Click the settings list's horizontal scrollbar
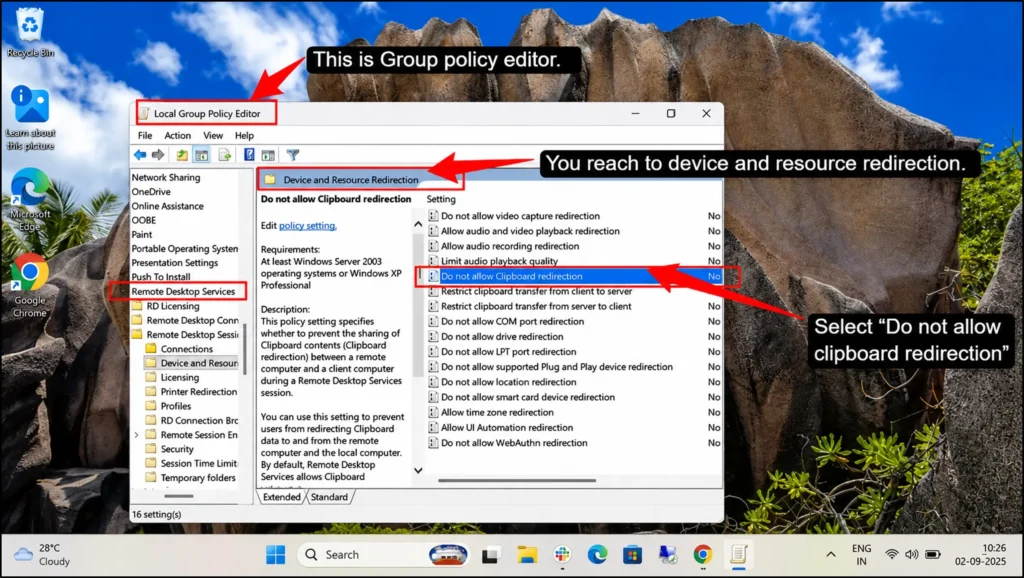The height and width of the screenshot is (578, 1024). click(x=517, y=481)
